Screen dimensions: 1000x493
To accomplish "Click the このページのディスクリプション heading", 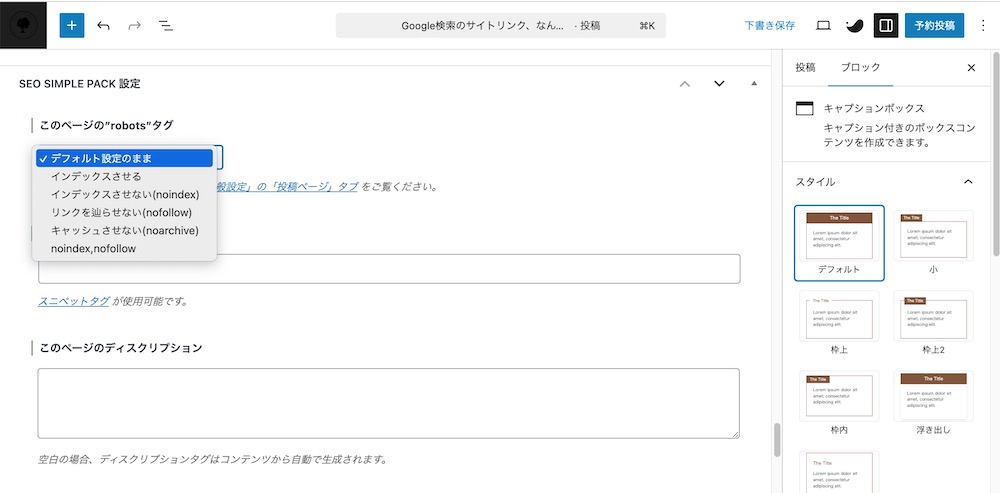I will 121,348.
